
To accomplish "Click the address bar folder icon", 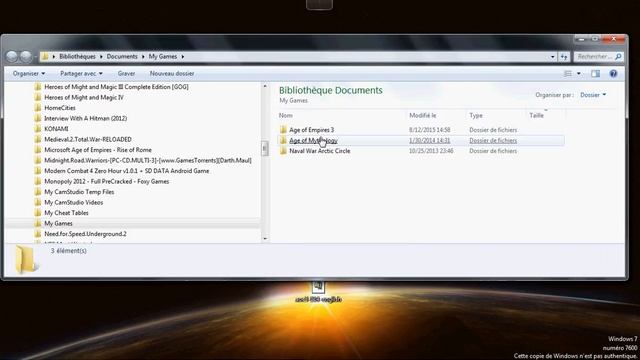I will 45,56.
